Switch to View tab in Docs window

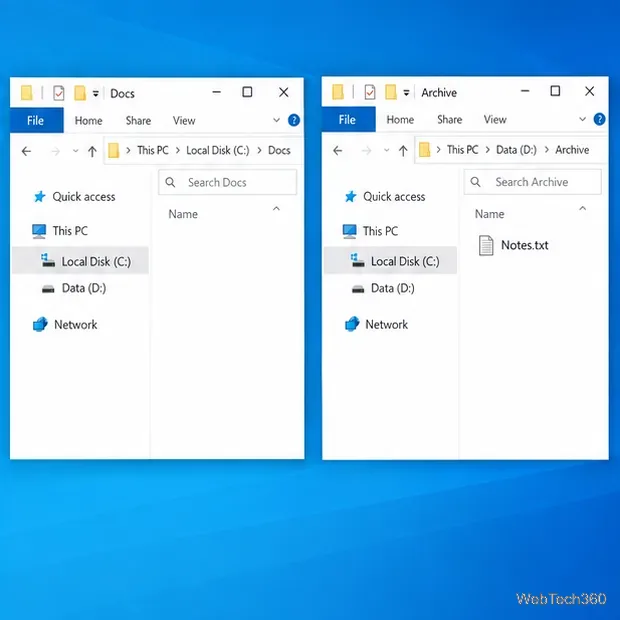click(184, 121)
